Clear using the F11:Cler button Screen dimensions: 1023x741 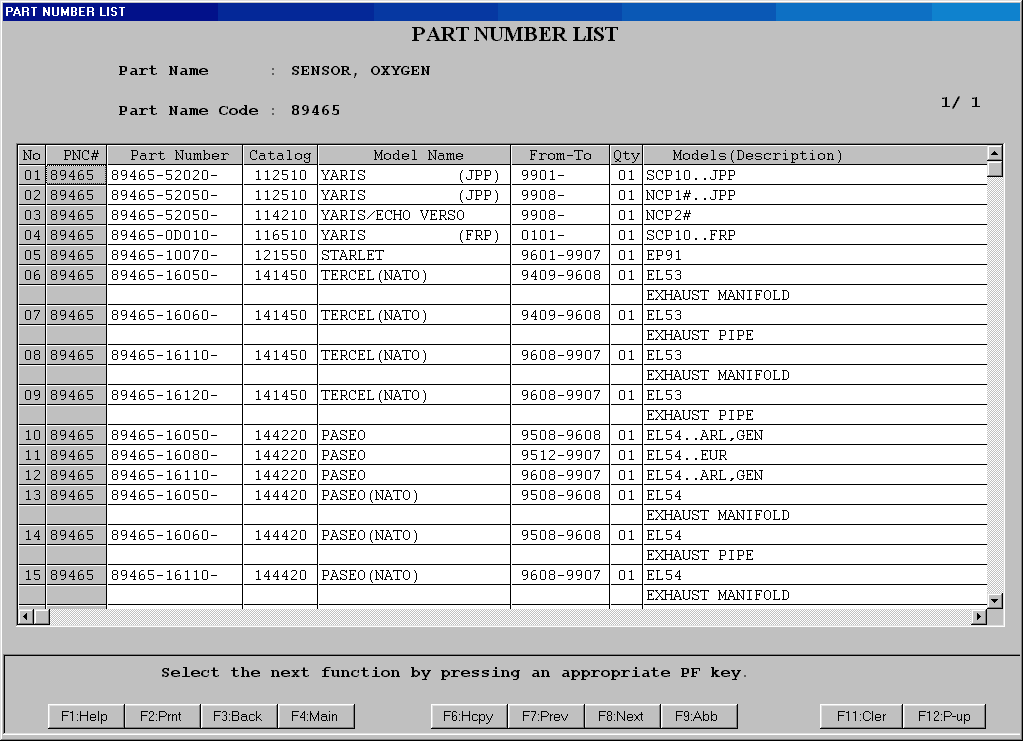(861, 716)
